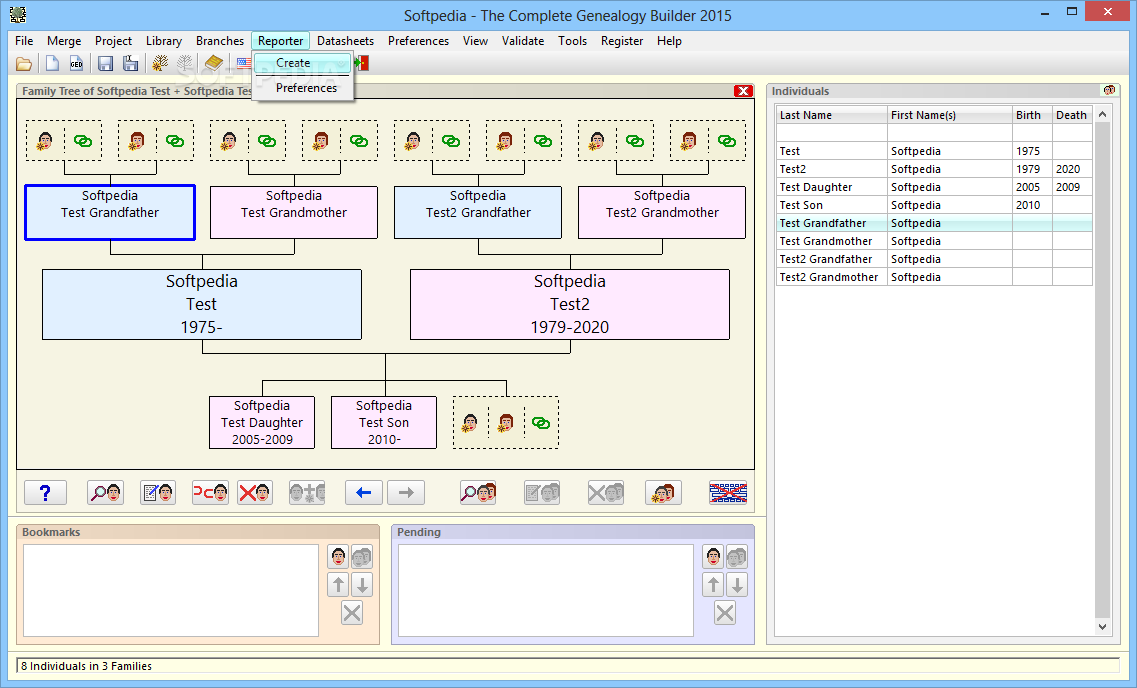Click the Individuals list scroll down arrow
This screenshot has height=688, width=1137.
[x=1102, y=627]
